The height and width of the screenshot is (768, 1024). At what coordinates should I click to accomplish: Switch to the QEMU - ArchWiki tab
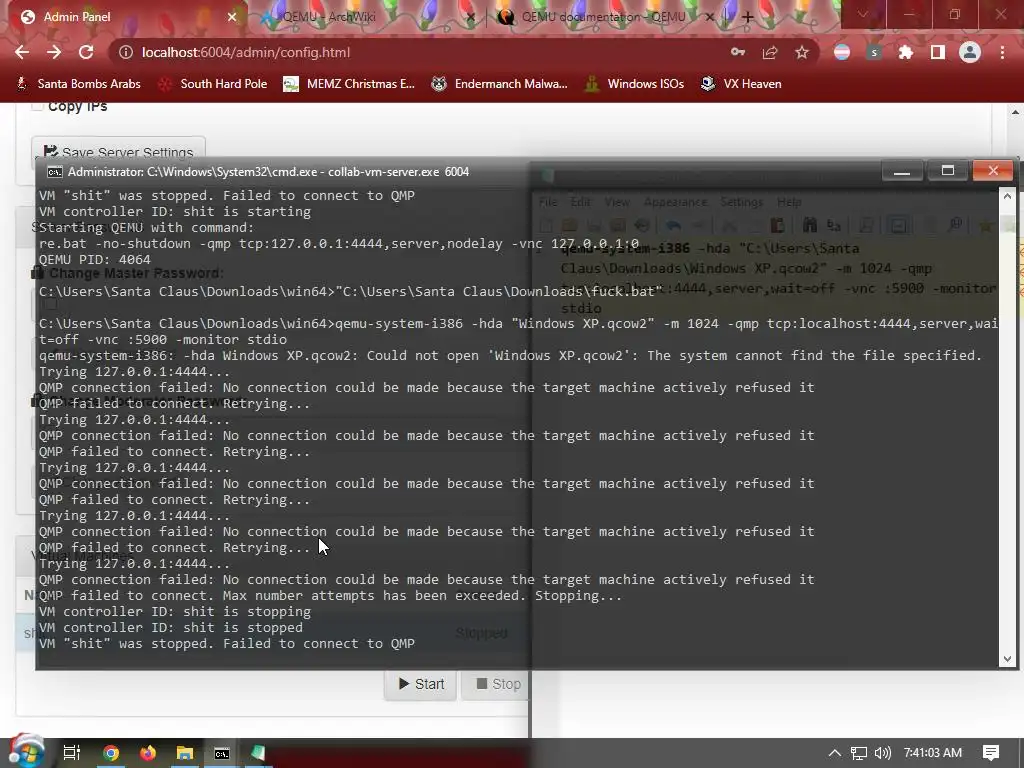point(366,17)
